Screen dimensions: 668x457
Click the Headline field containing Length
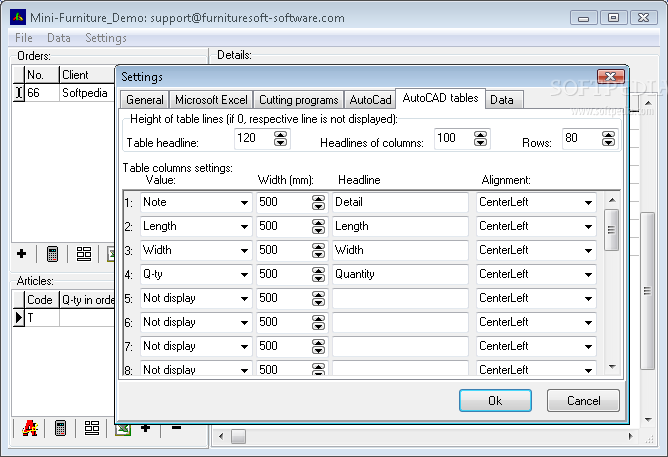pyautogui.click(x=400, y=226)
